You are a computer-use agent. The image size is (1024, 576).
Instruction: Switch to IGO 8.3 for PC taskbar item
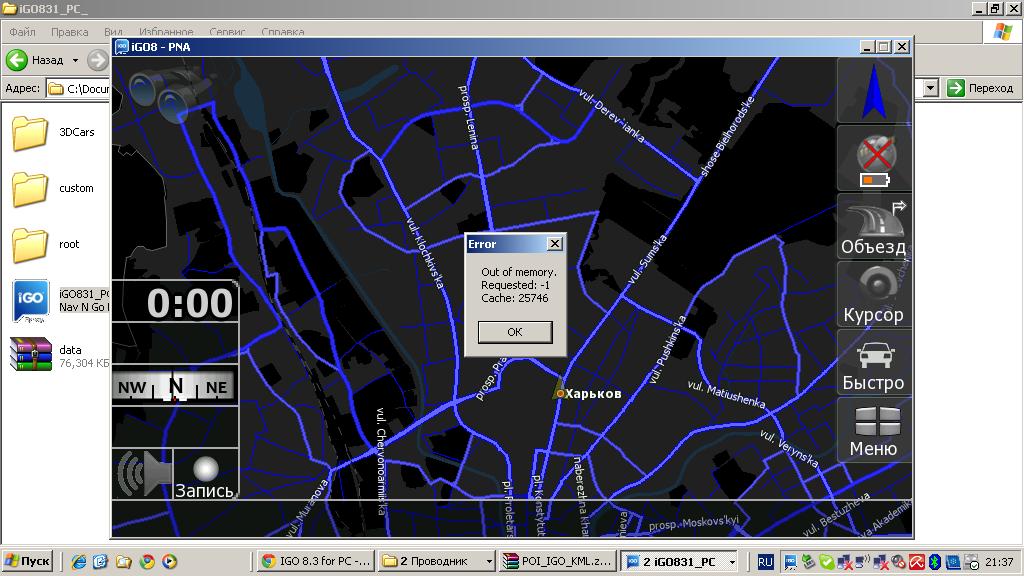[x=315, y=561]
